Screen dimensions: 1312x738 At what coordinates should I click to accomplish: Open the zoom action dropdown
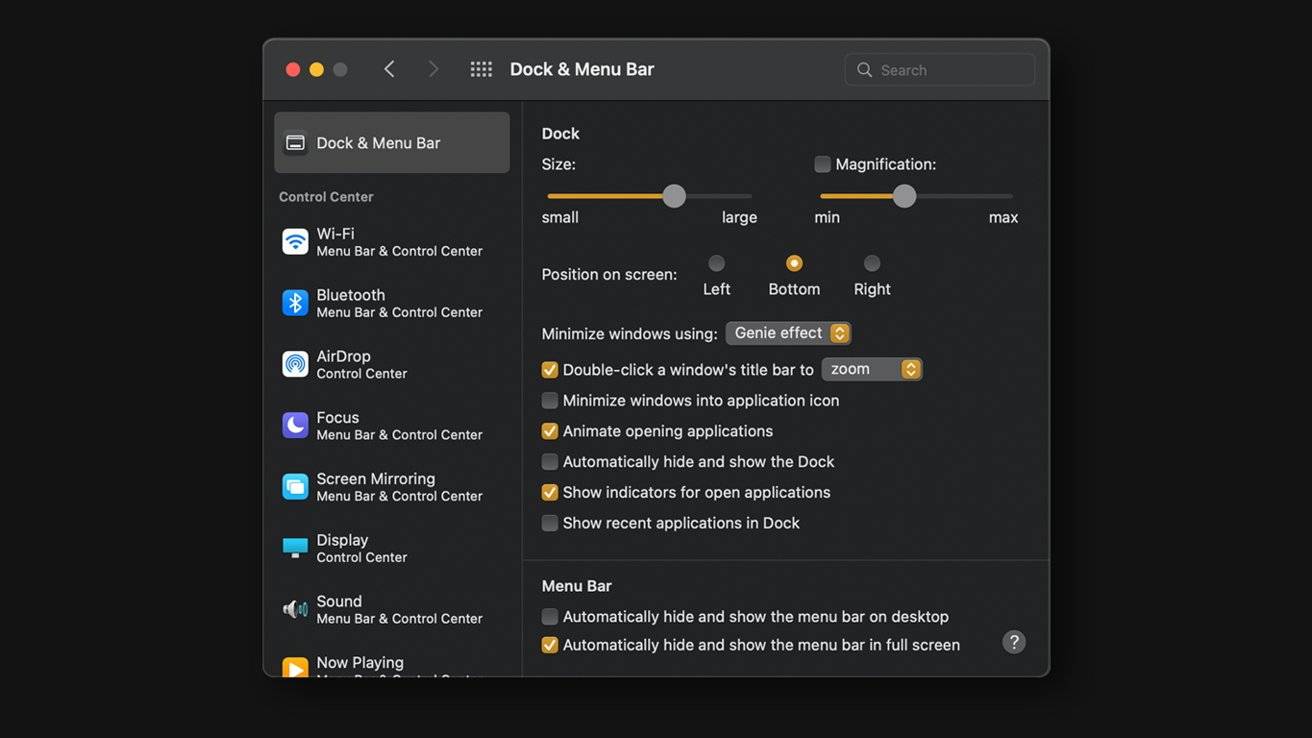(871, 369)
